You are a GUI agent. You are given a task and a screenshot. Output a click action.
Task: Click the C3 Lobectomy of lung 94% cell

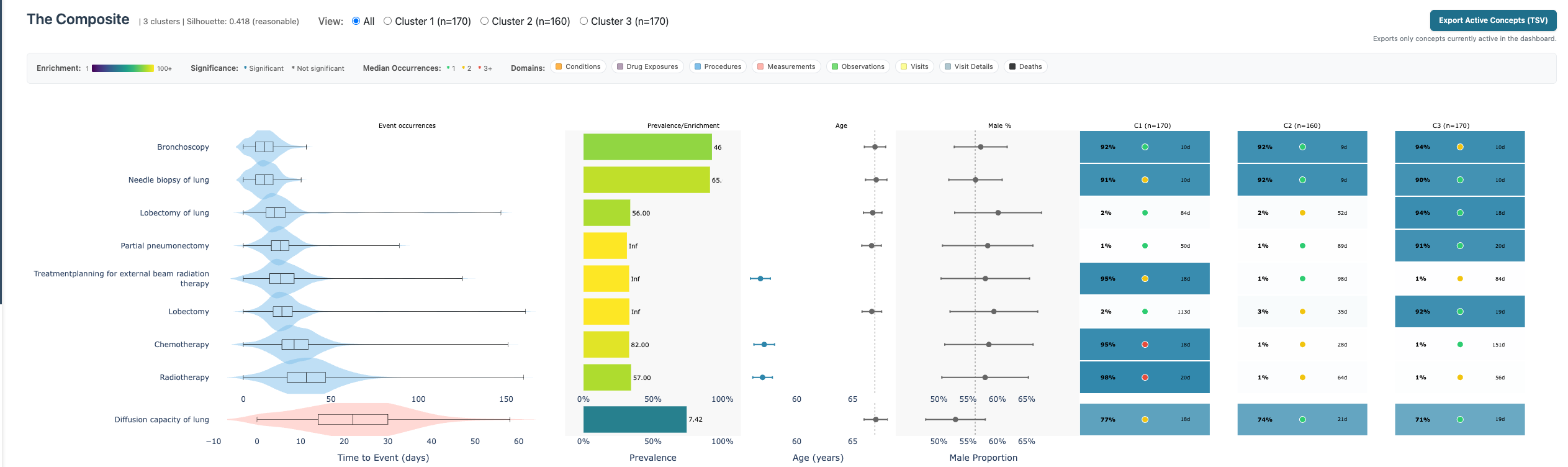(x=1460, y=212)
